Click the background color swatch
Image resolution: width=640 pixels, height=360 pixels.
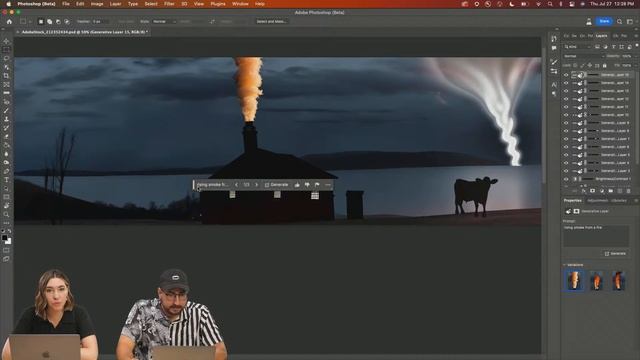tap(9, 241)
